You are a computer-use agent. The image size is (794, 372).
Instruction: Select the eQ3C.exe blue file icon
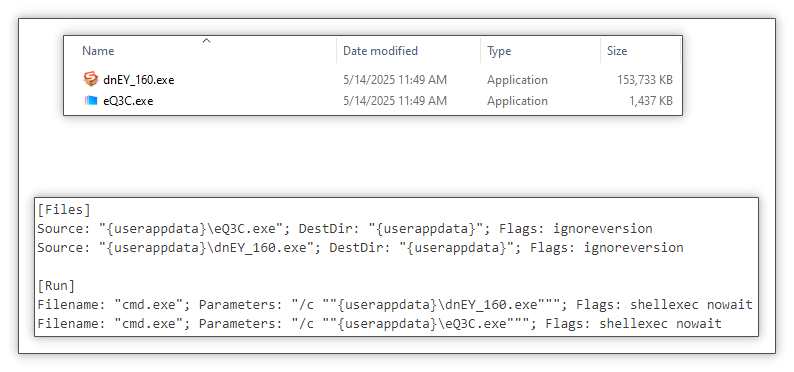(x=91, y=101)
